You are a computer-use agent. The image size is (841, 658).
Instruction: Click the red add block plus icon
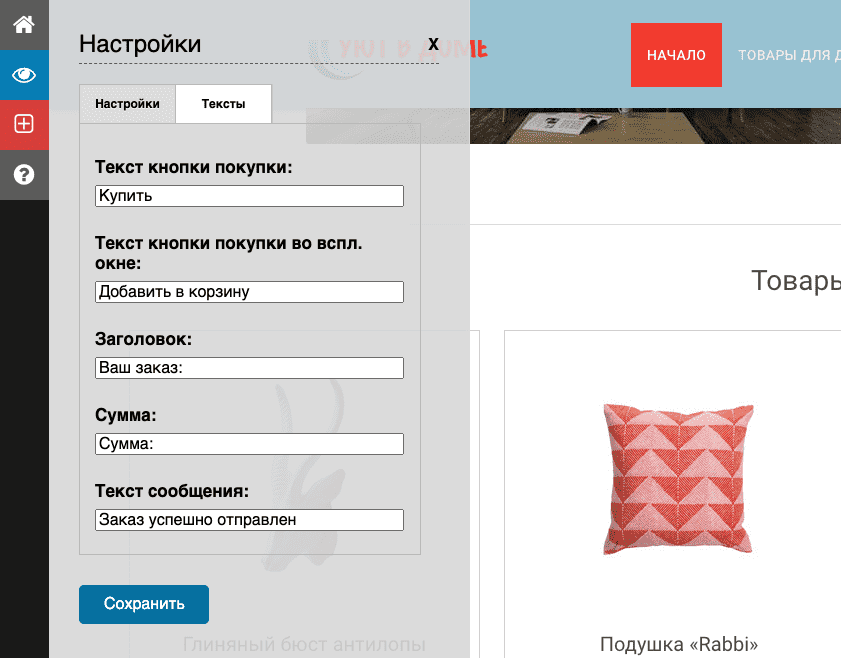[24, 124]
